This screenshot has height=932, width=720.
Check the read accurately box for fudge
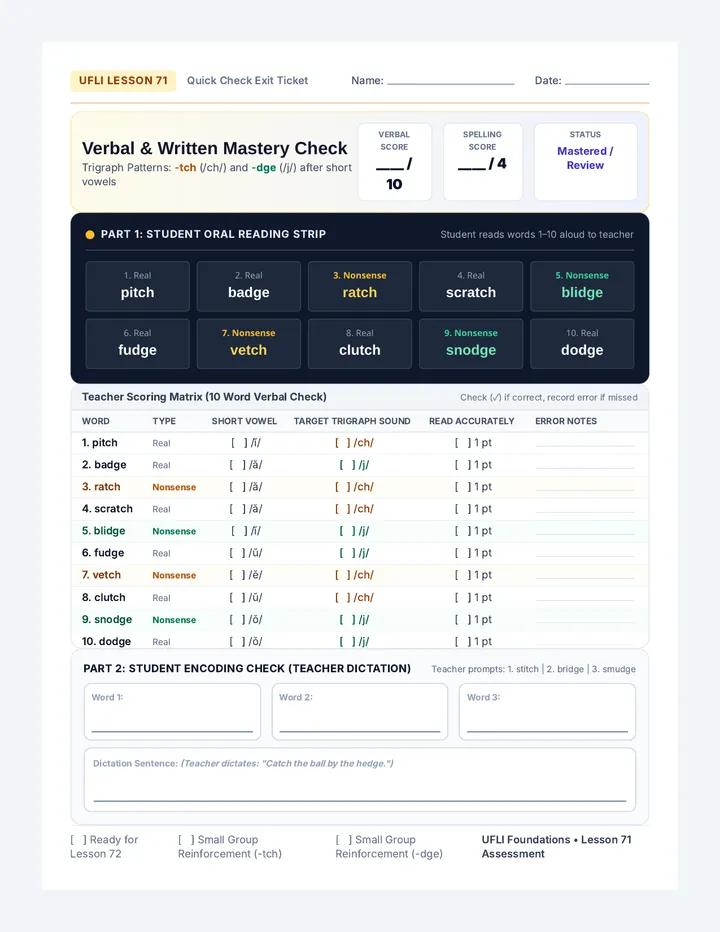tap(463, 553)
